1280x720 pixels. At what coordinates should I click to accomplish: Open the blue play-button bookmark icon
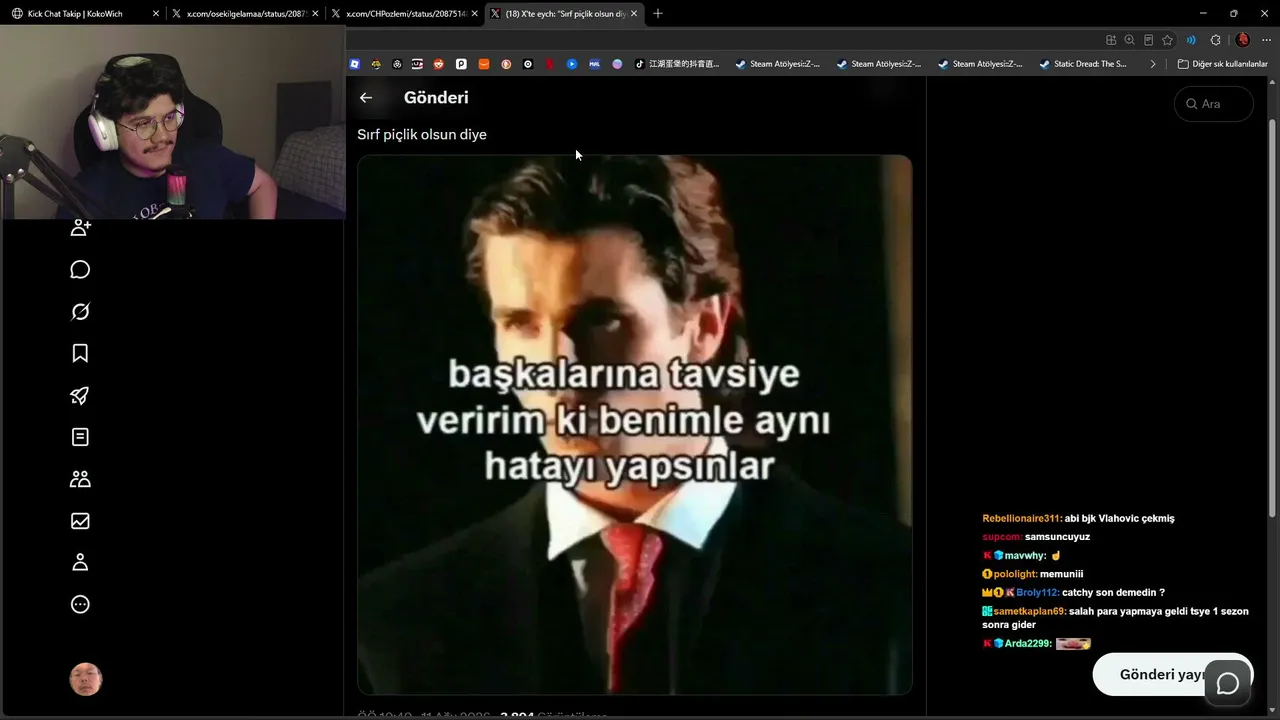[572, 64]
